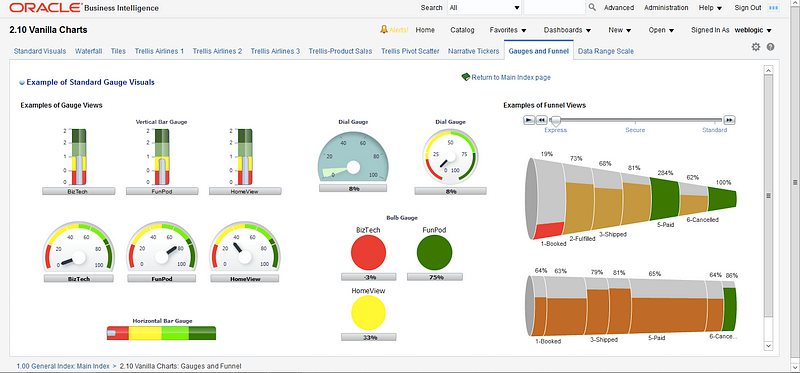Image resolution: width=800 pixels, height=373 pixels.
Task: Click the green 6-Cance... segment in lower funnel
Action: click(x=730, y=309)
